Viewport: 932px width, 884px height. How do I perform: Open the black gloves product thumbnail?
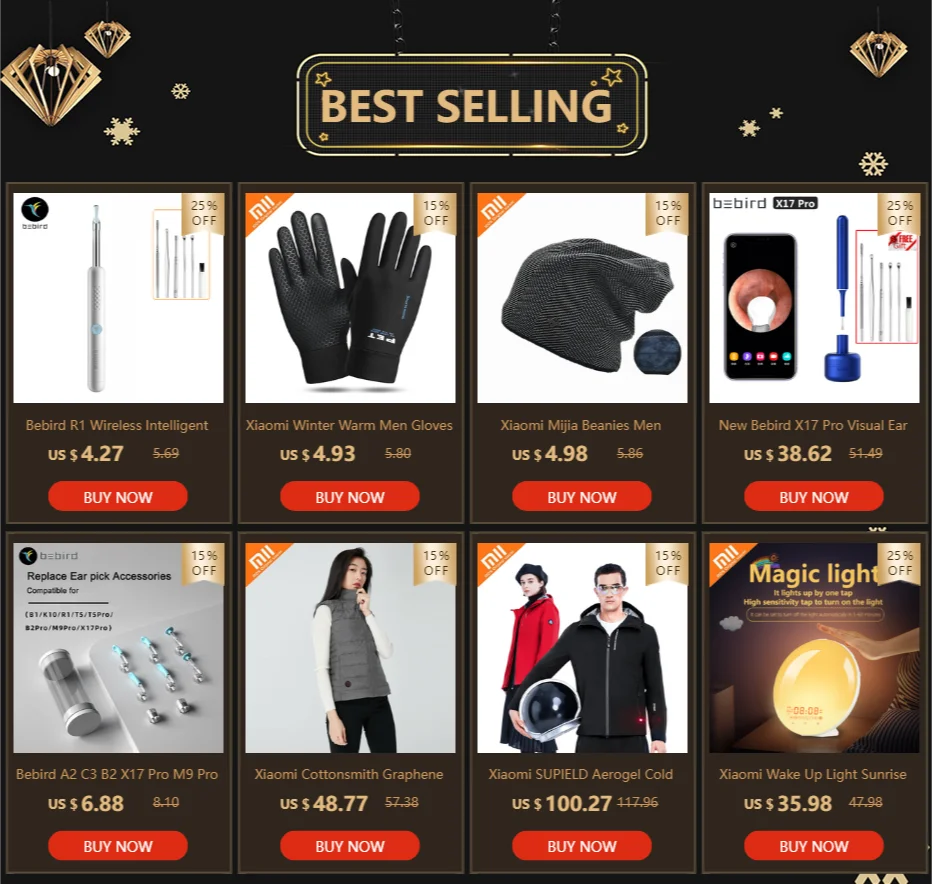click(350, 298)
